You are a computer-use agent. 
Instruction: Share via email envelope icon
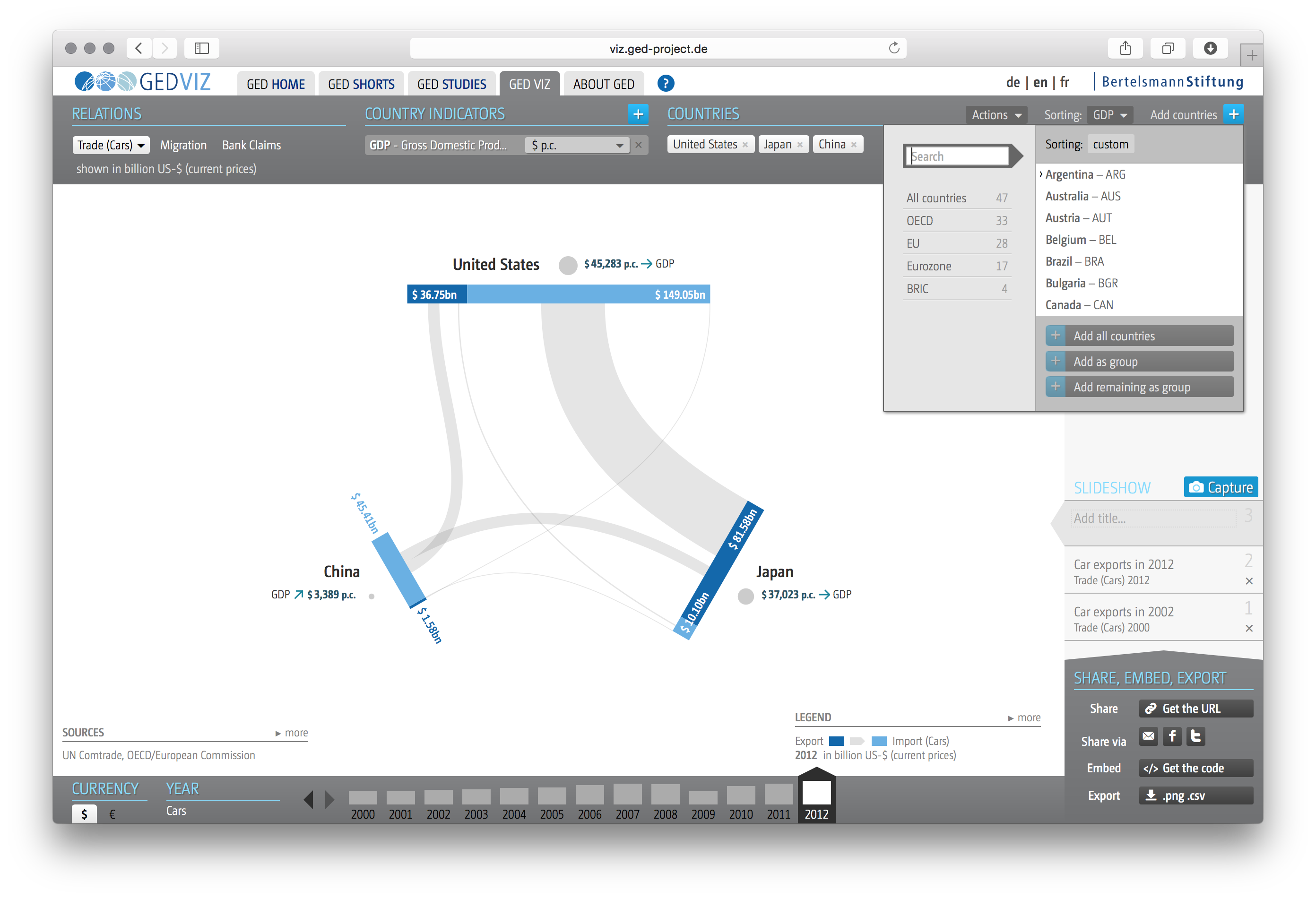click(x=1148, y=736)
